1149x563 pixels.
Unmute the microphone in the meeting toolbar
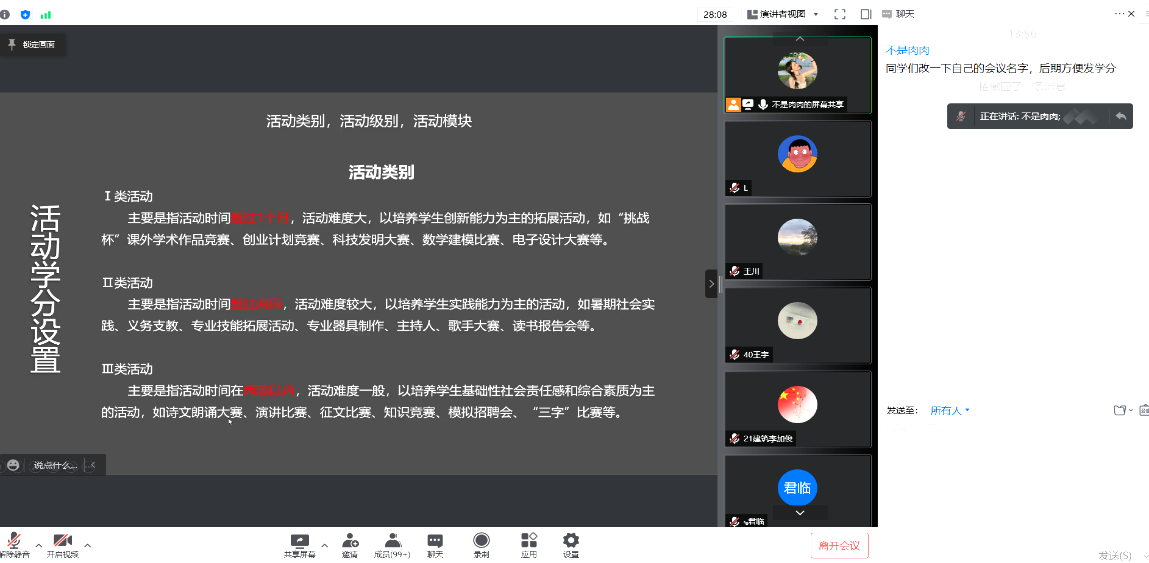[12, 541]
